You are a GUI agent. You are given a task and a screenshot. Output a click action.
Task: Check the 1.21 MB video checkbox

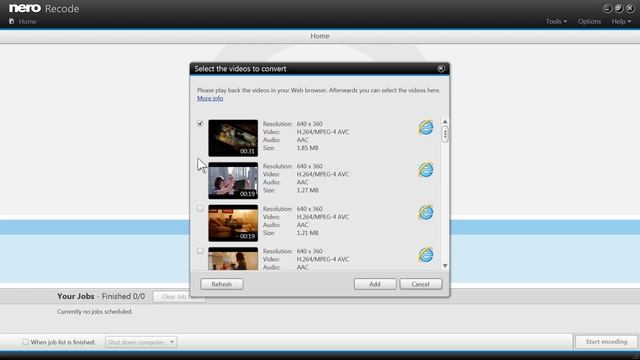pyautogui.click(x=200, y=209)
